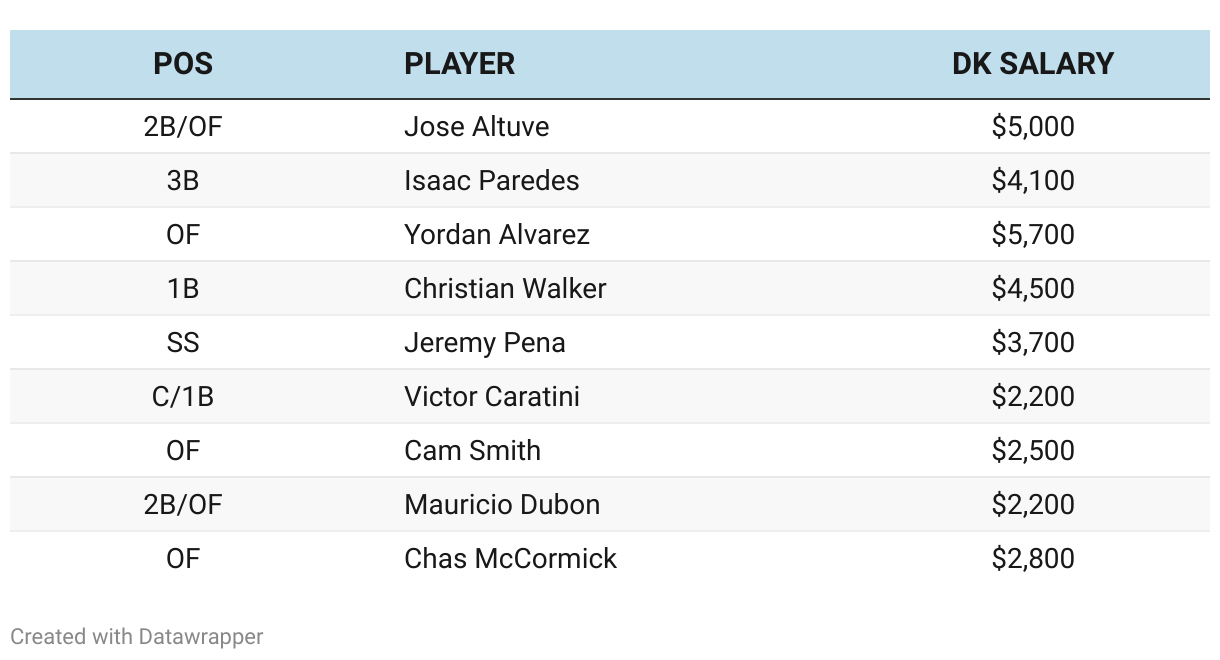The height and width of the screenshot is (660, 1220).
Task: Click Mauricio Dubon player name
Action: click(x=502, y=505)
